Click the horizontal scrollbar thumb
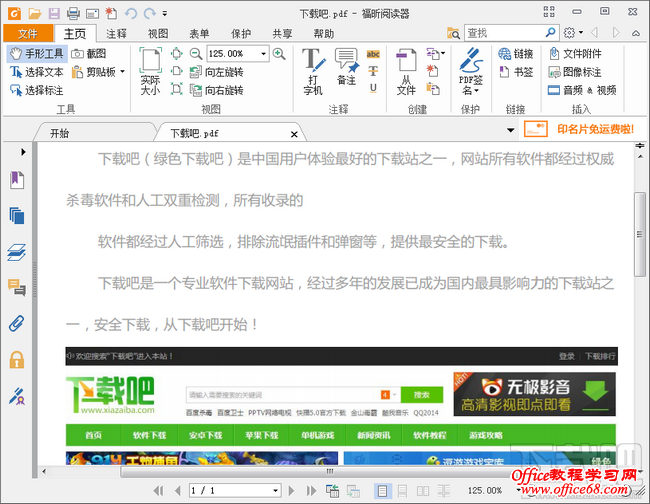 click(x=330, y=471)
